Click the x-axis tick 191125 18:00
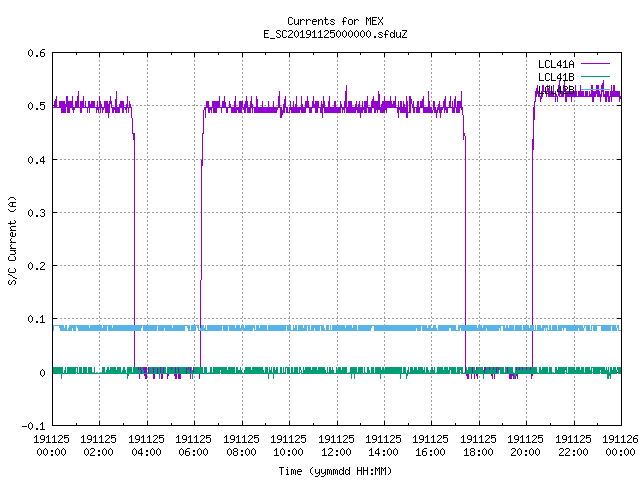640x480 pixels. coord(478,445)
